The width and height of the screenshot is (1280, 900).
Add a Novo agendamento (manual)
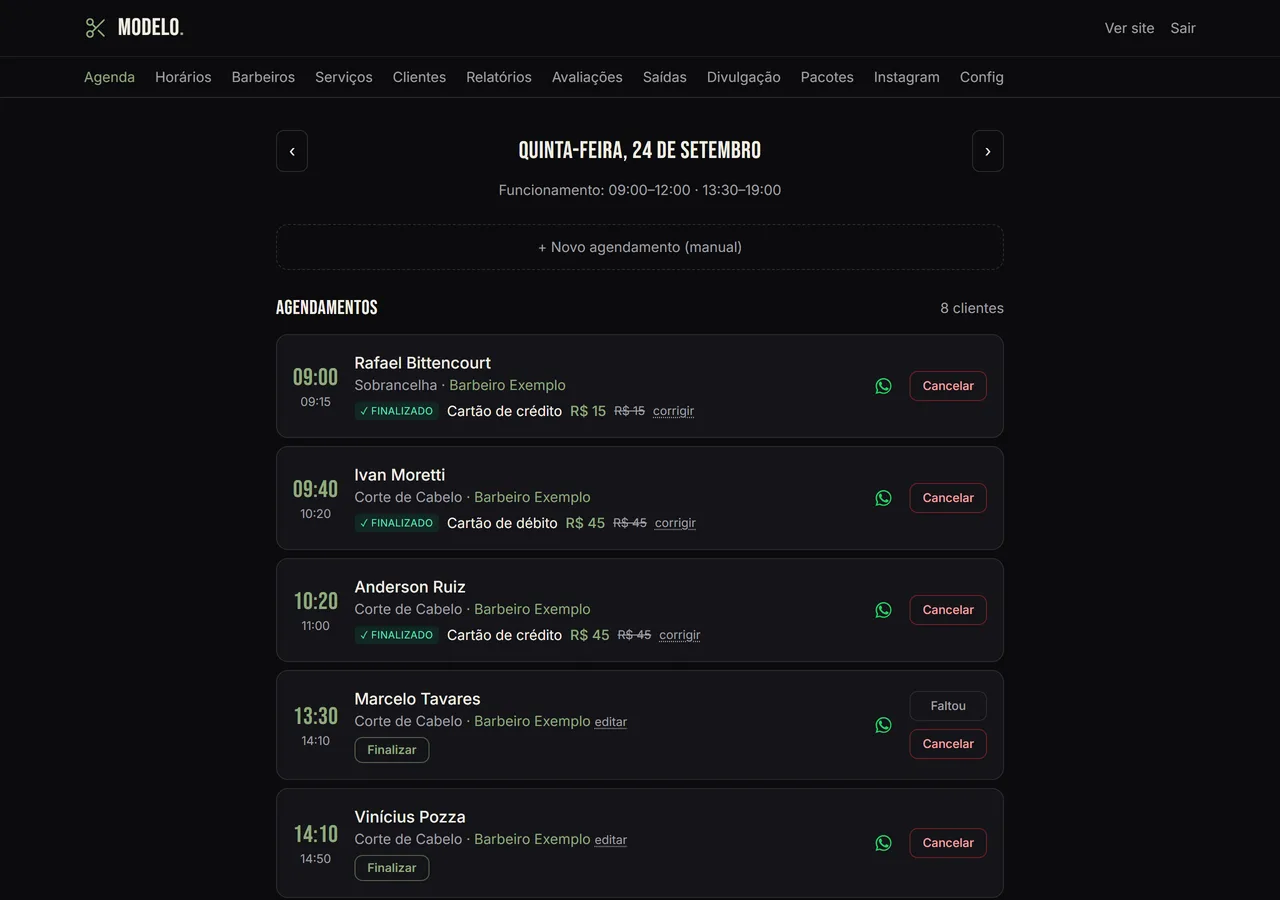tap(640, 247)
